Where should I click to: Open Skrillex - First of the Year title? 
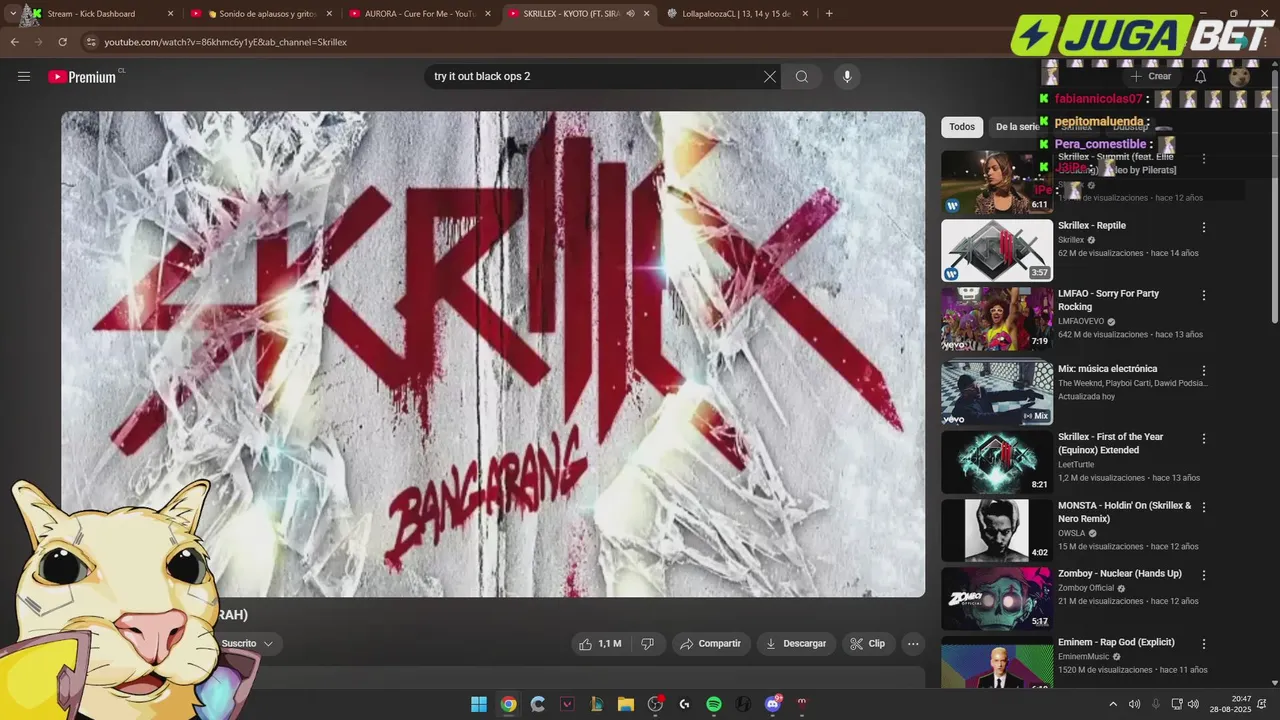[x=1111, y=443]
